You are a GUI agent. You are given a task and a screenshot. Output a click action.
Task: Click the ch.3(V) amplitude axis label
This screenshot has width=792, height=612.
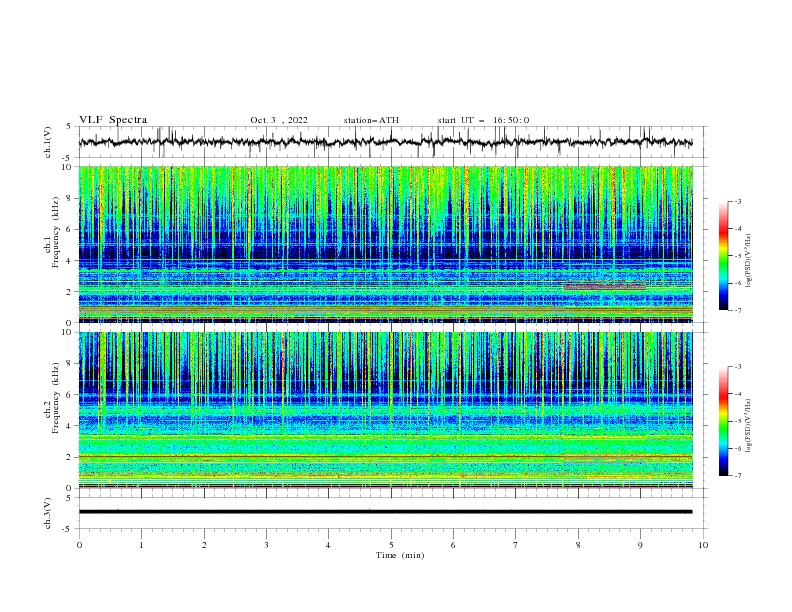tap(48, 513)
